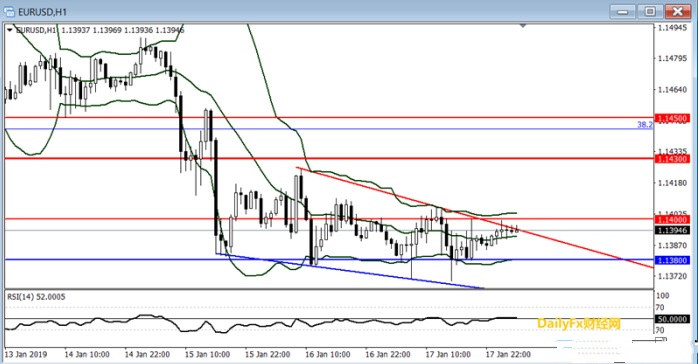This screenshot has height=364, width=698.
Task: Click the small triangle before the EURUSD,H1 chart label
Action: [10, 30]
